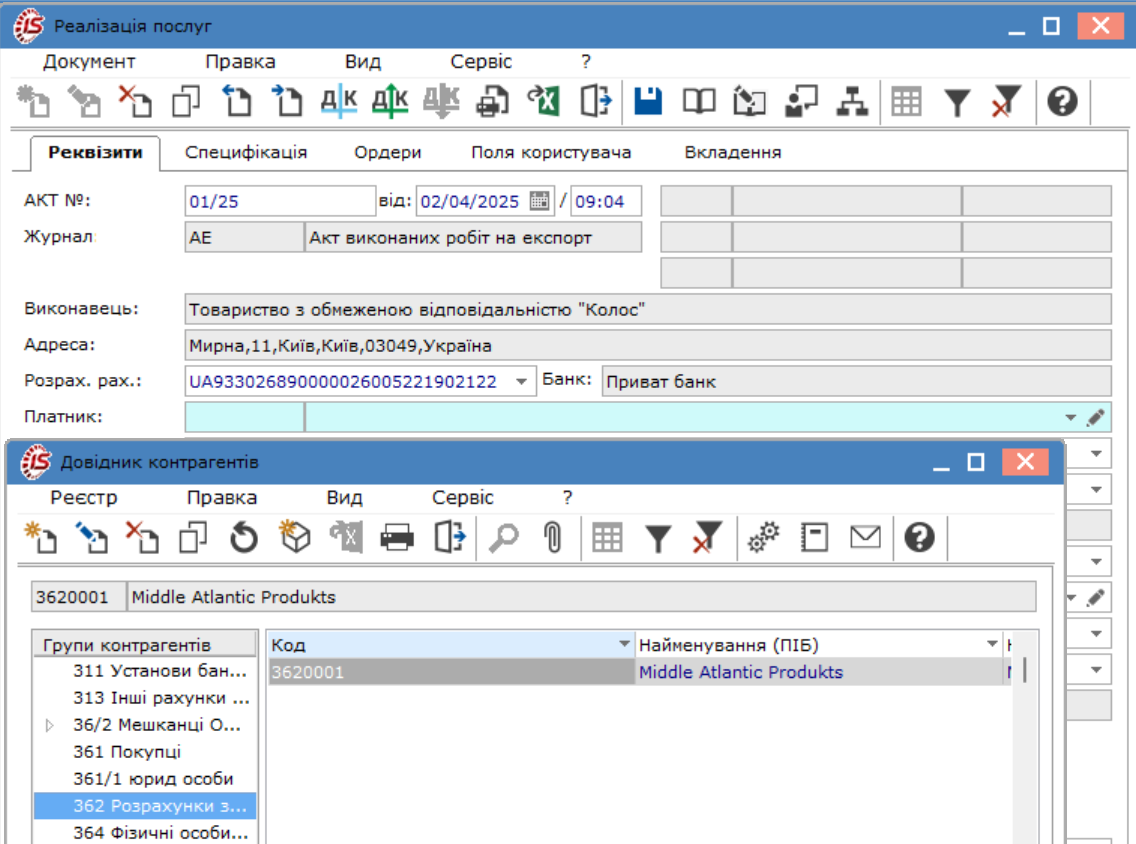1136x844 pixels.
Task: Click the edit counterparty icon in Довідник контрагентів toolbar
Action: (91, 538)
